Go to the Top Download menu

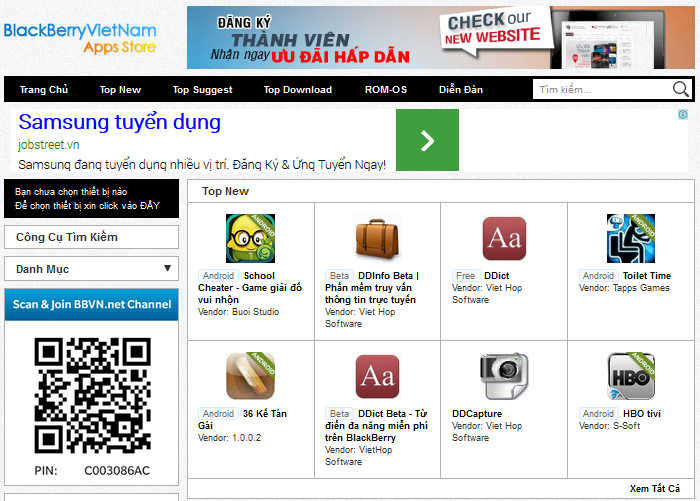tap(298, 90)
